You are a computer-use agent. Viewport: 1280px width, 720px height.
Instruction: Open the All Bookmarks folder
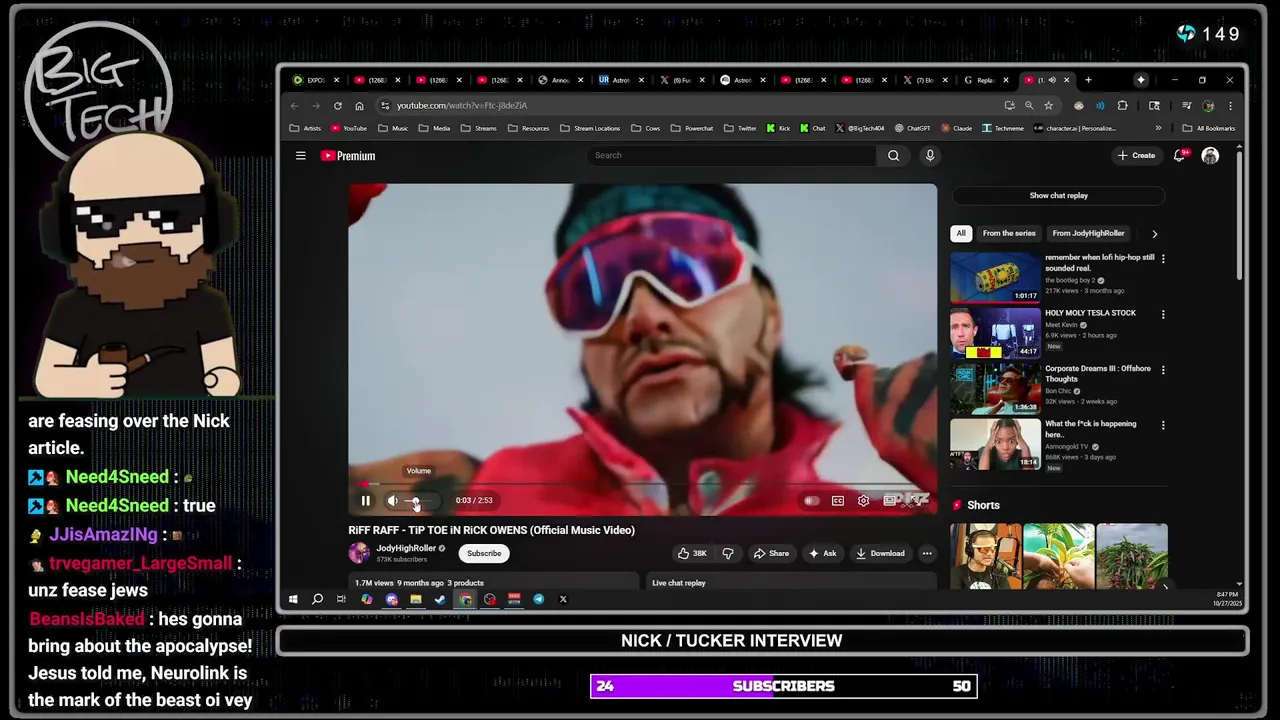[x=1209, y=128]
